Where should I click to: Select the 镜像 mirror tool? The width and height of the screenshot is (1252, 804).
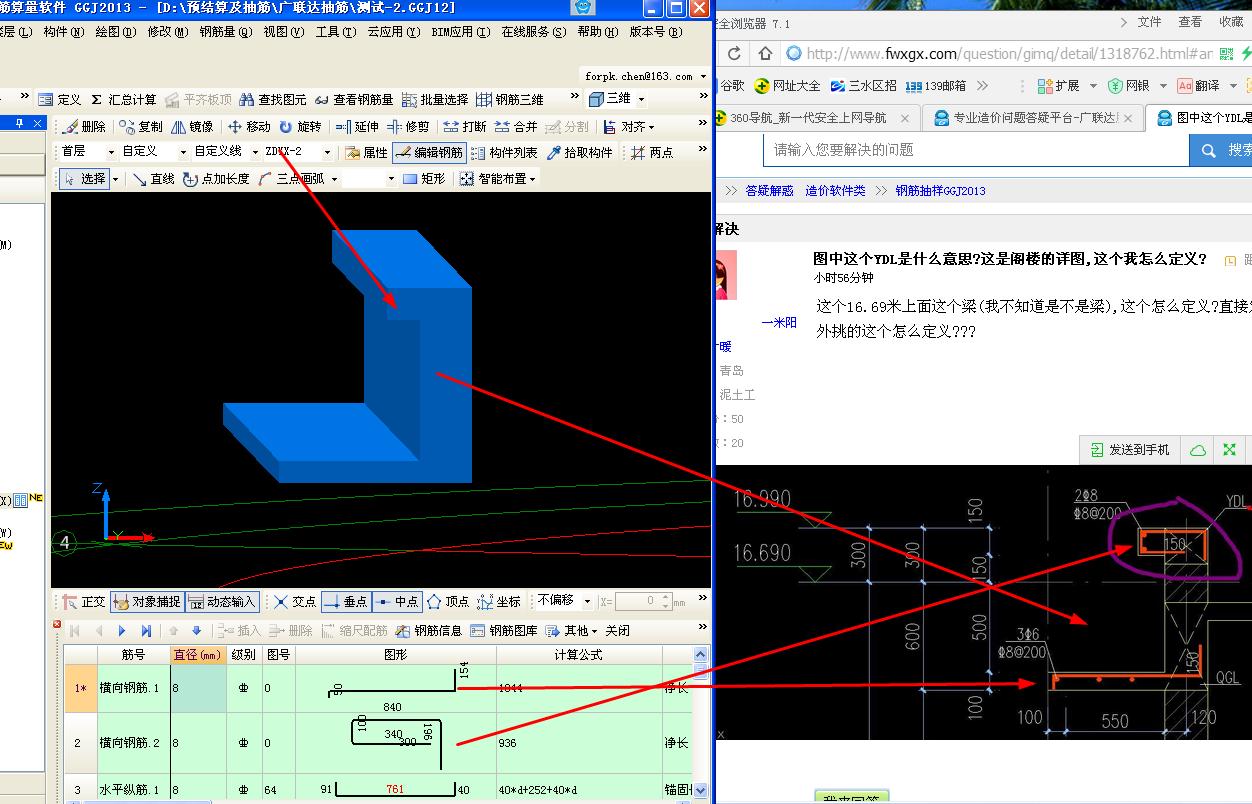click(192, 126)
